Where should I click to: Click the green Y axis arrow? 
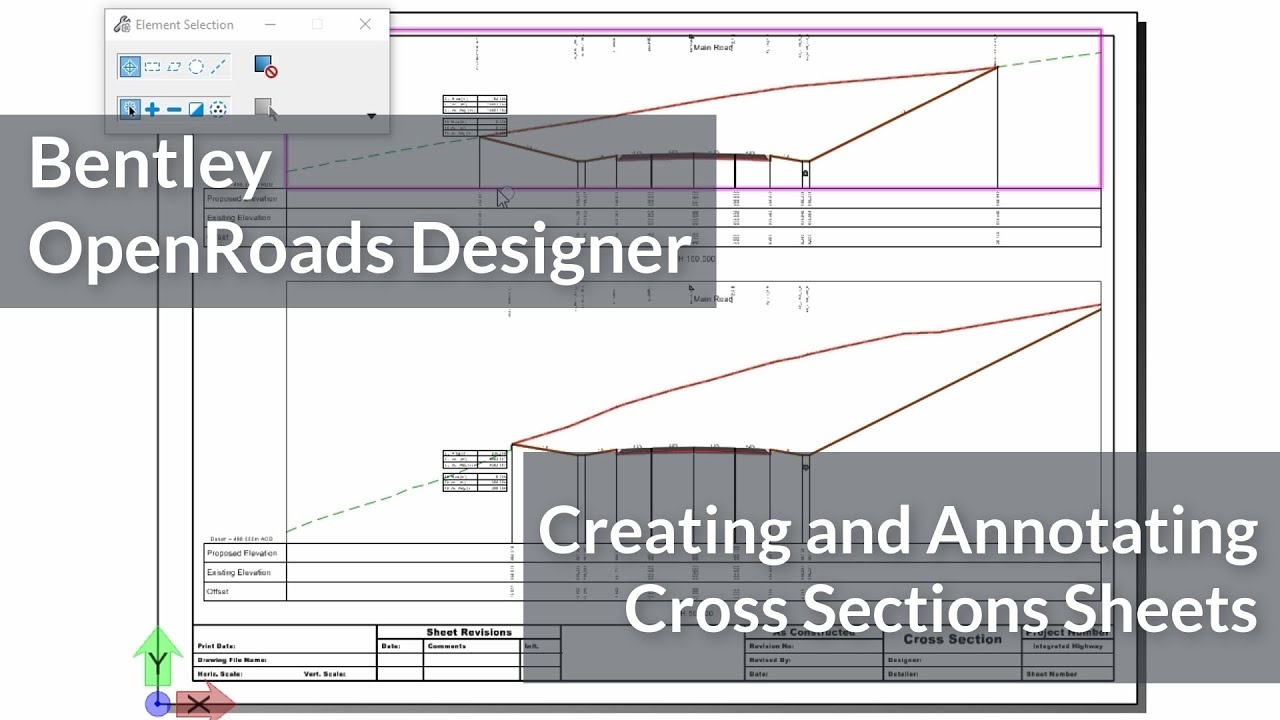click(158, 657)
